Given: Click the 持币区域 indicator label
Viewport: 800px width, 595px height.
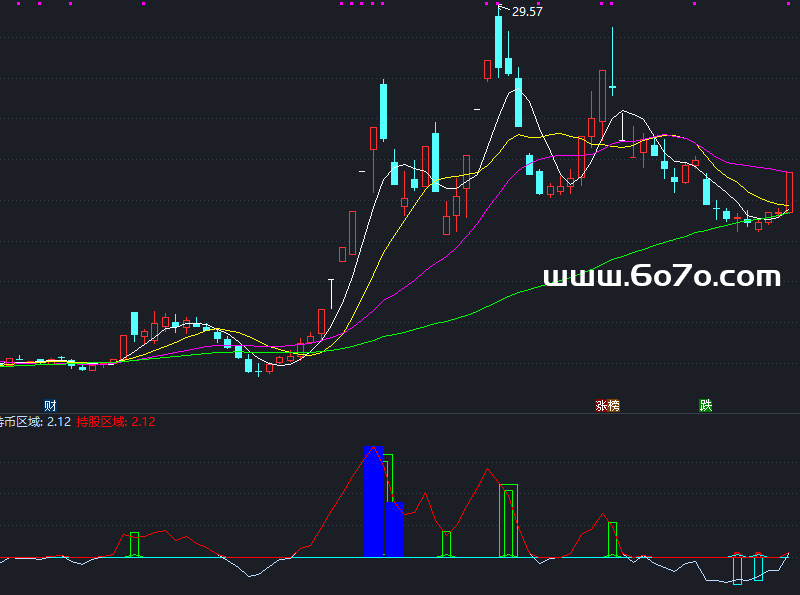Looking at the screenshot, I should click(x=20, y=422).
